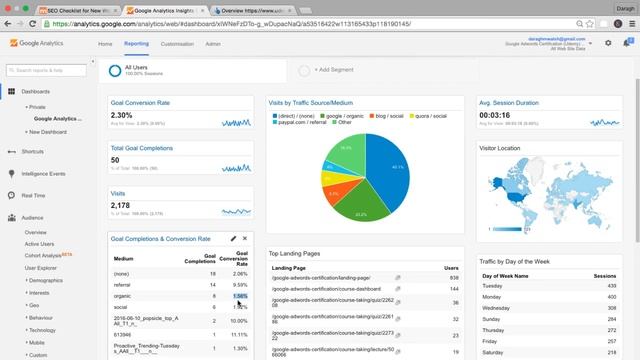Click the browser address bar URL

coord(231,24)
